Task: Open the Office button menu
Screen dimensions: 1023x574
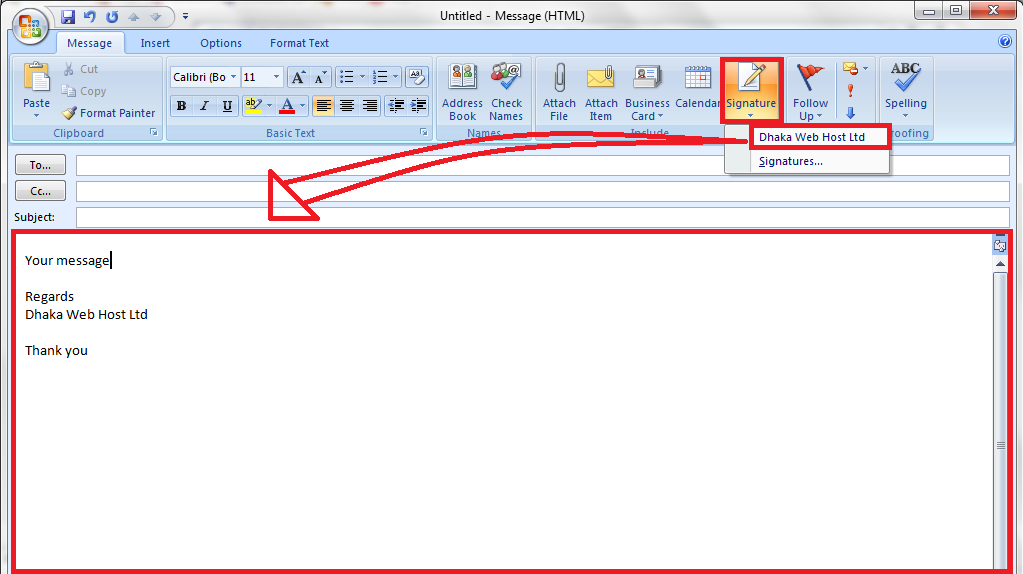Action: click(30, 27)
